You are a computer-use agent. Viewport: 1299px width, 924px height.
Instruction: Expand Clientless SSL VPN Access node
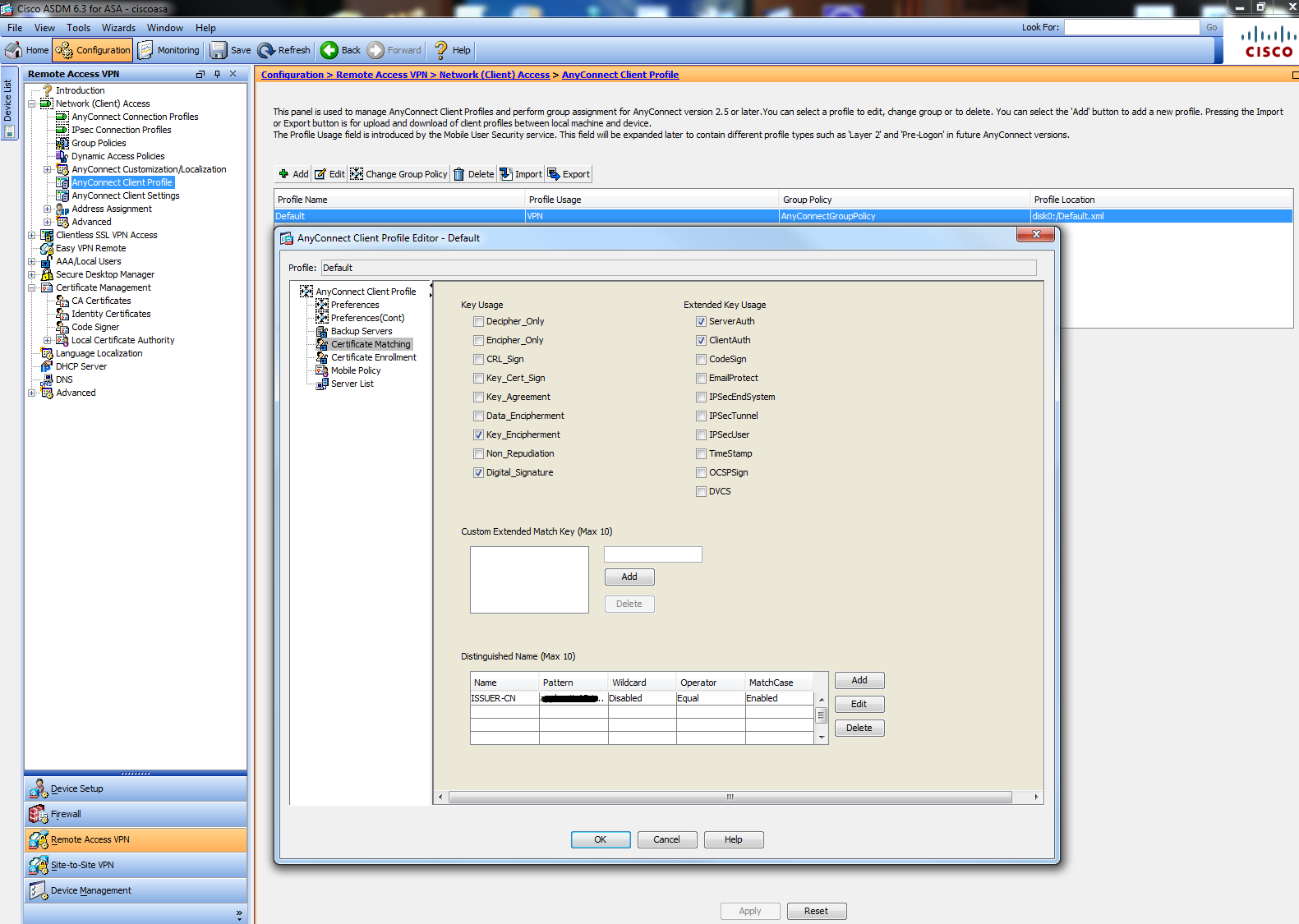coord(31,235)
